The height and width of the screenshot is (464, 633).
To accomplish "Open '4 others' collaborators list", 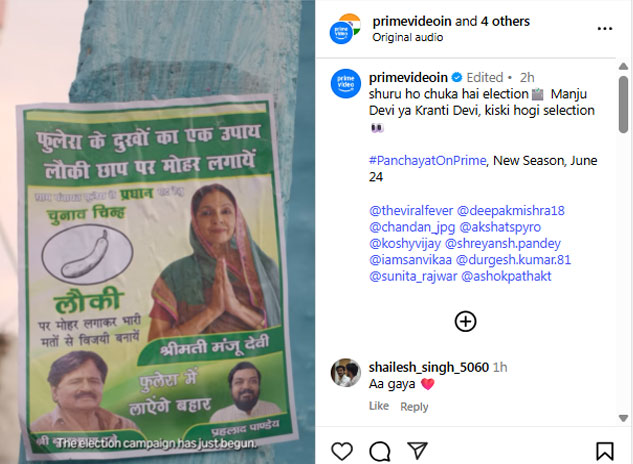I will click(505, 21).
